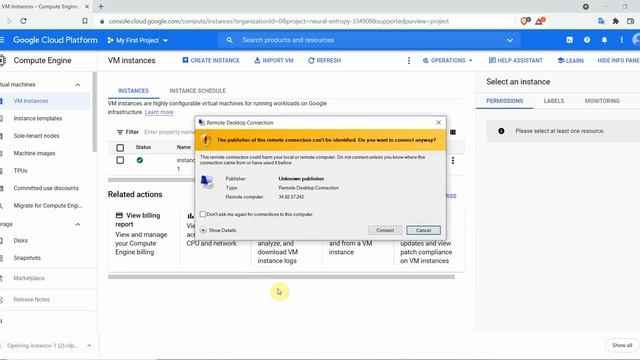The height and width of the screenshot is (360, 640).
Task: Open the help question mark icon
Action: click(x=587, y=40)
